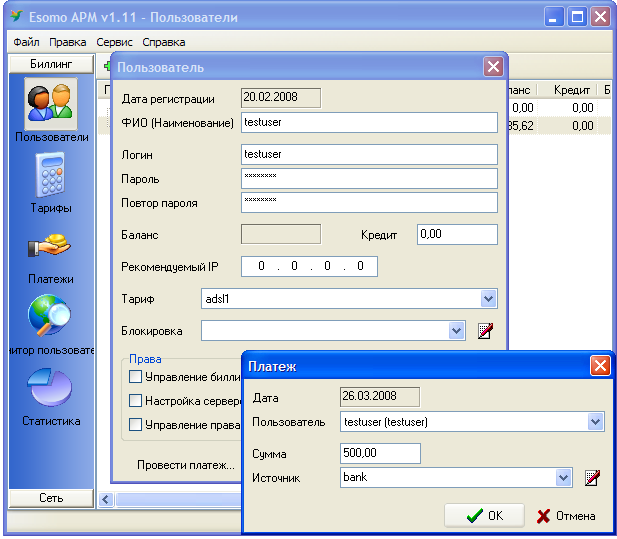Click horizontal scrollbar left arrow

click(x=106, y=500)
